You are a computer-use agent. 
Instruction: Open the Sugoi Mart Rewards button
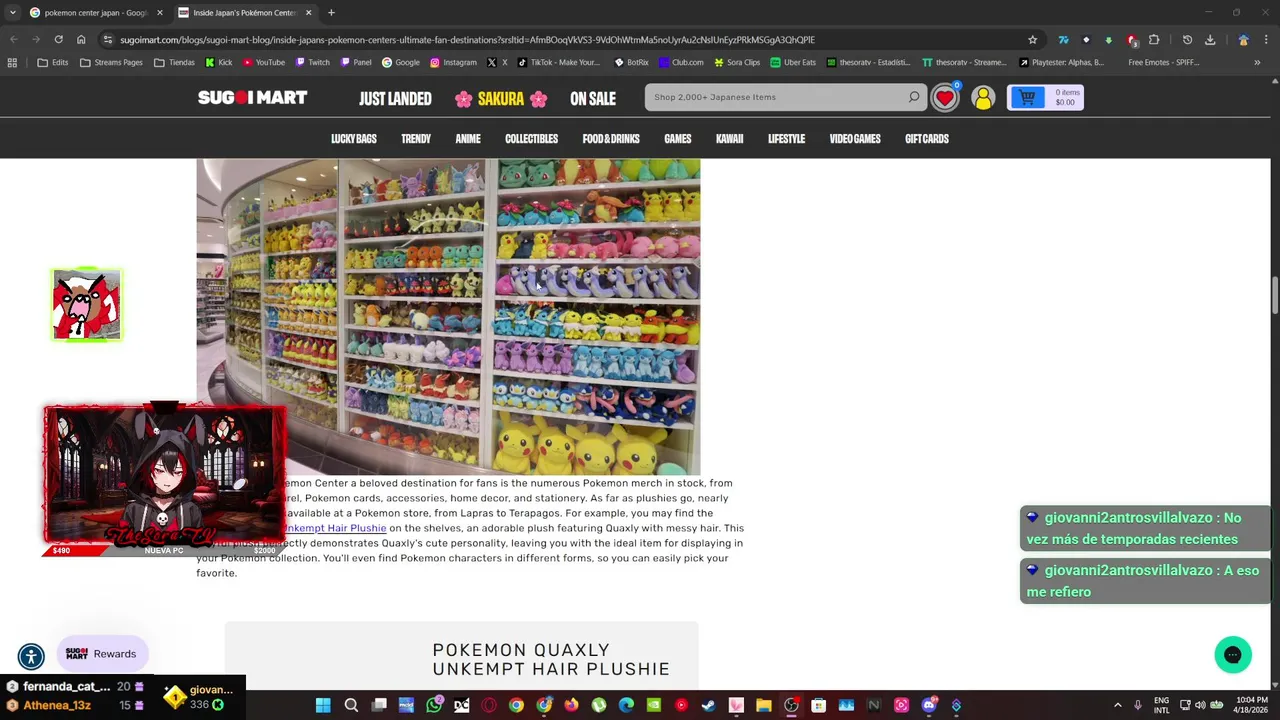(102, 654)
